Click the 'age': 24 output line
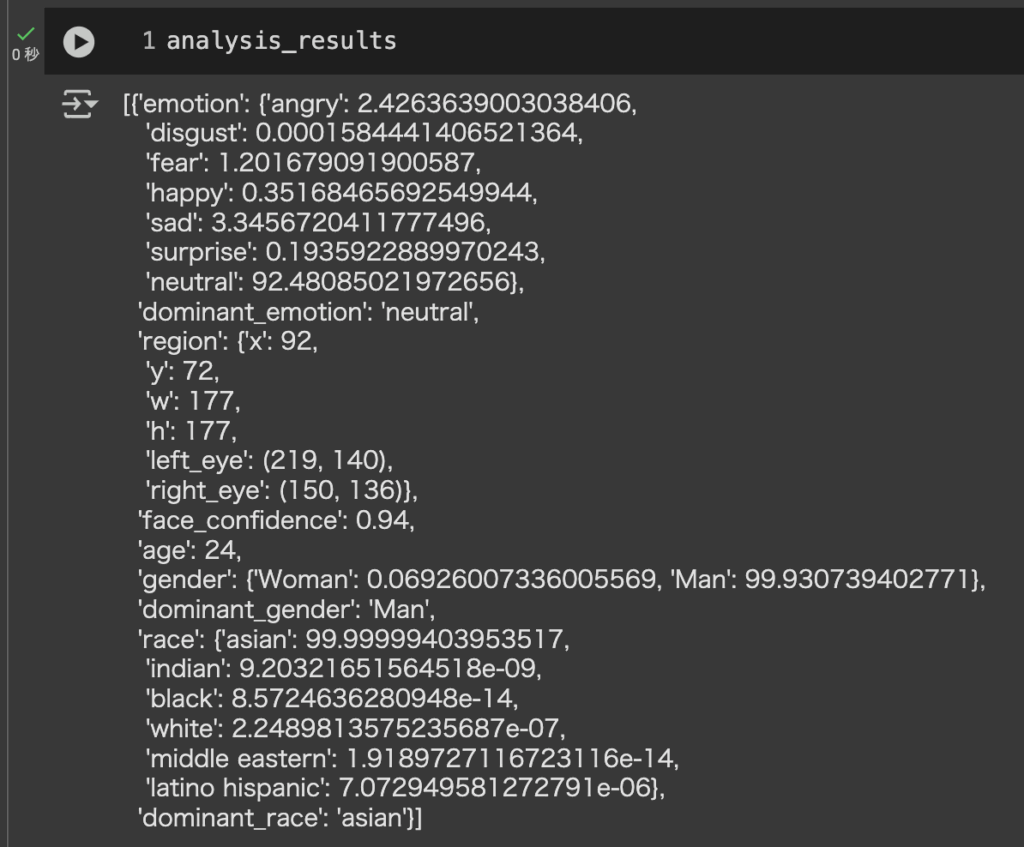The height and width of the screenshot is (847, 1024). tap(189, 549)
